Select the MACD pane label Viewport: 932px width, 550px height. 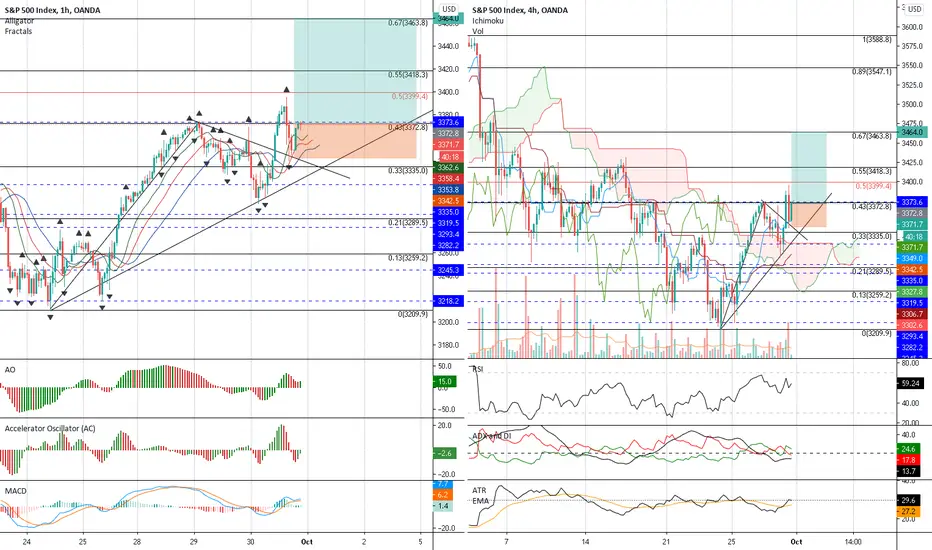tap(15, 491)
